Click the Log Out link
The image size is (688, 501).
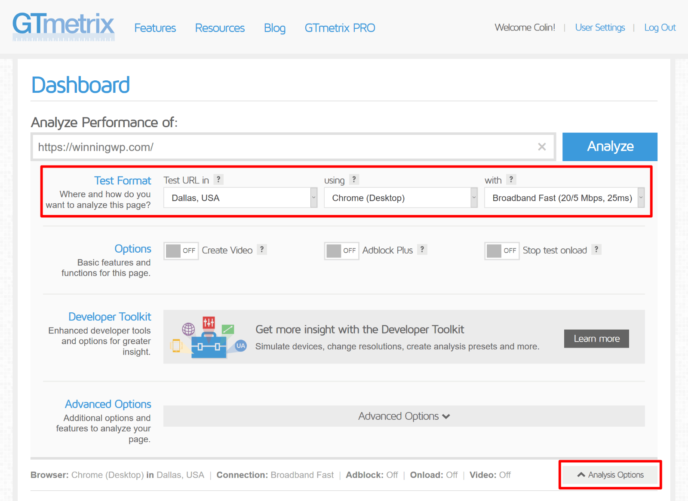click(660, 28)
